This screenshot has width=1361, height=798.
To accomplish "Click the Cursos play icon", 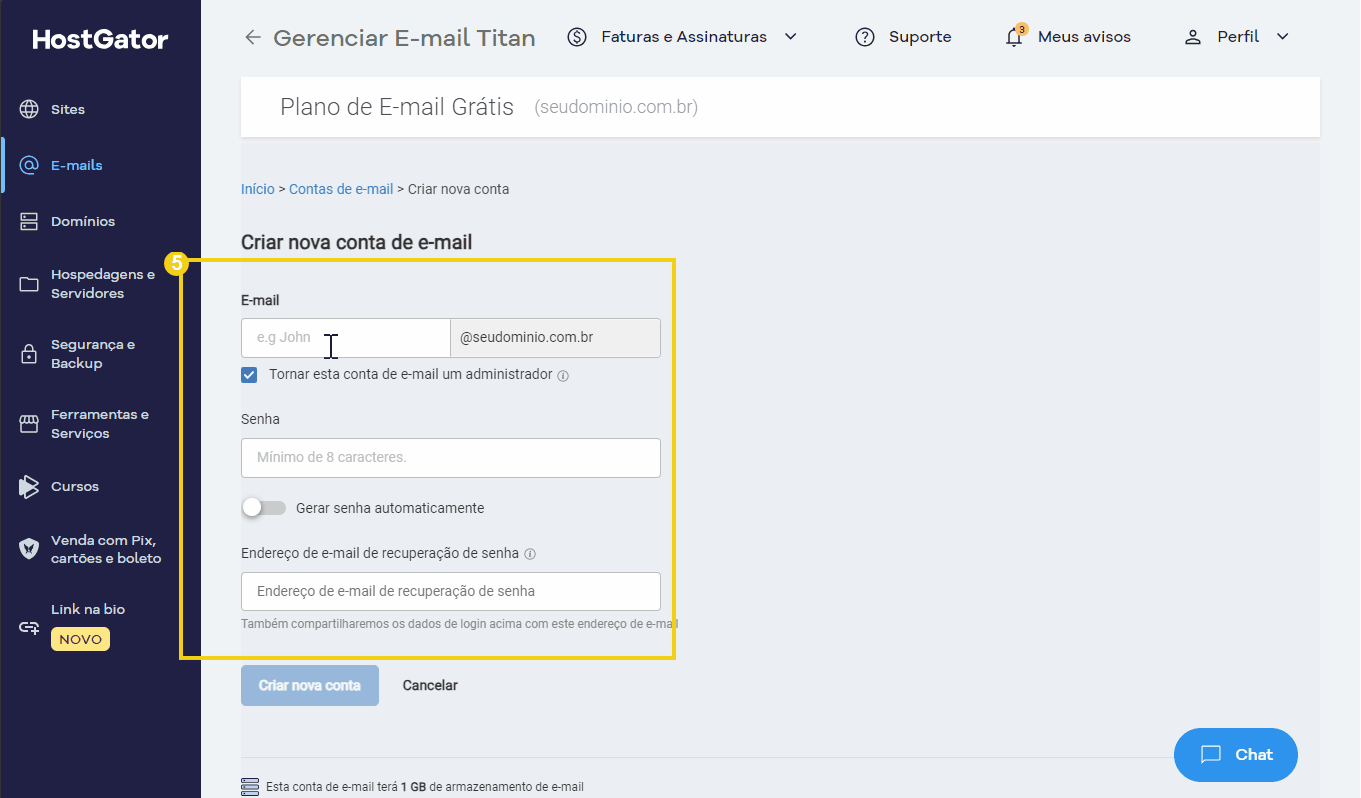I will [x=29, y=487].
